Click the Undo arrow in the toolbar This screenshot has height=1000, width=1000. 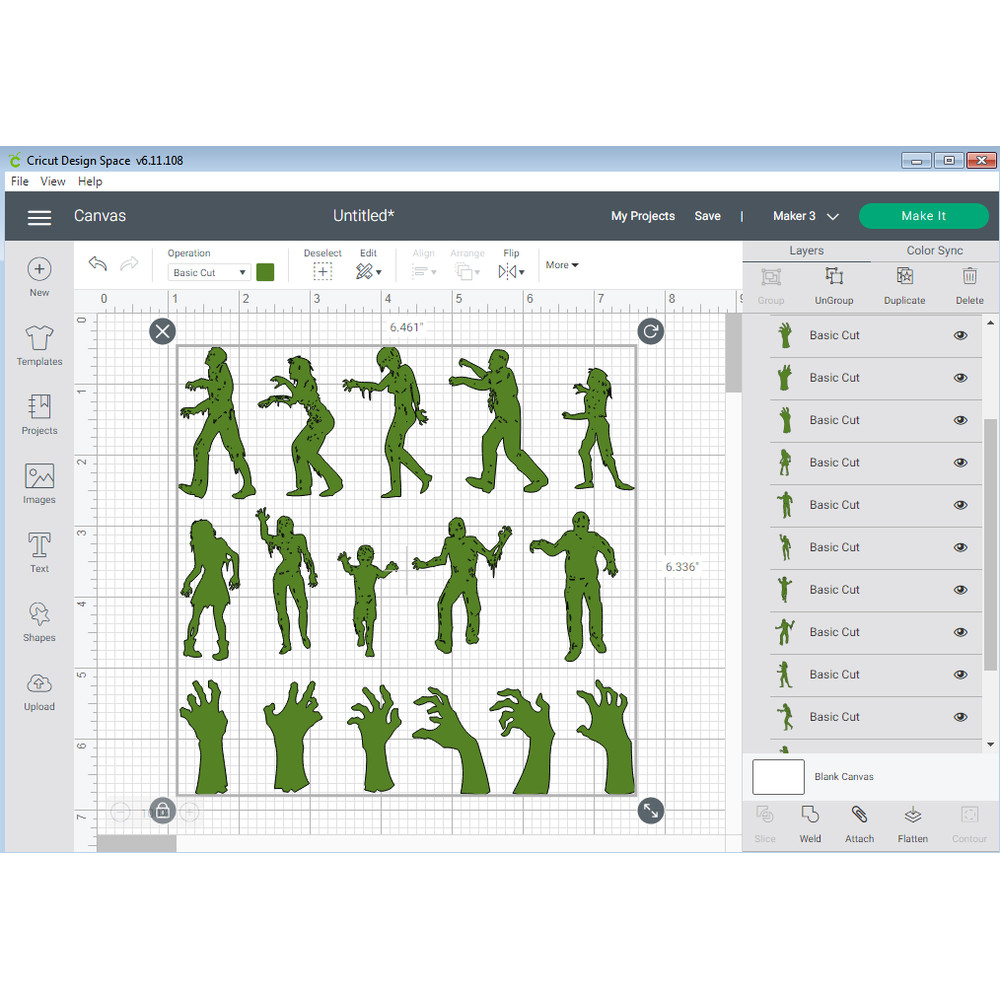click(97, 263)
